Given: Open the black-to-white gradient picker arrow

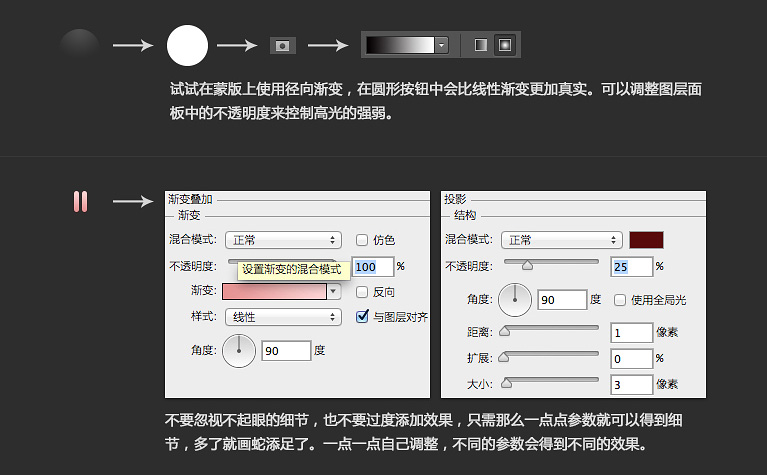Looking at the screenshot, I should click(442, 45).
